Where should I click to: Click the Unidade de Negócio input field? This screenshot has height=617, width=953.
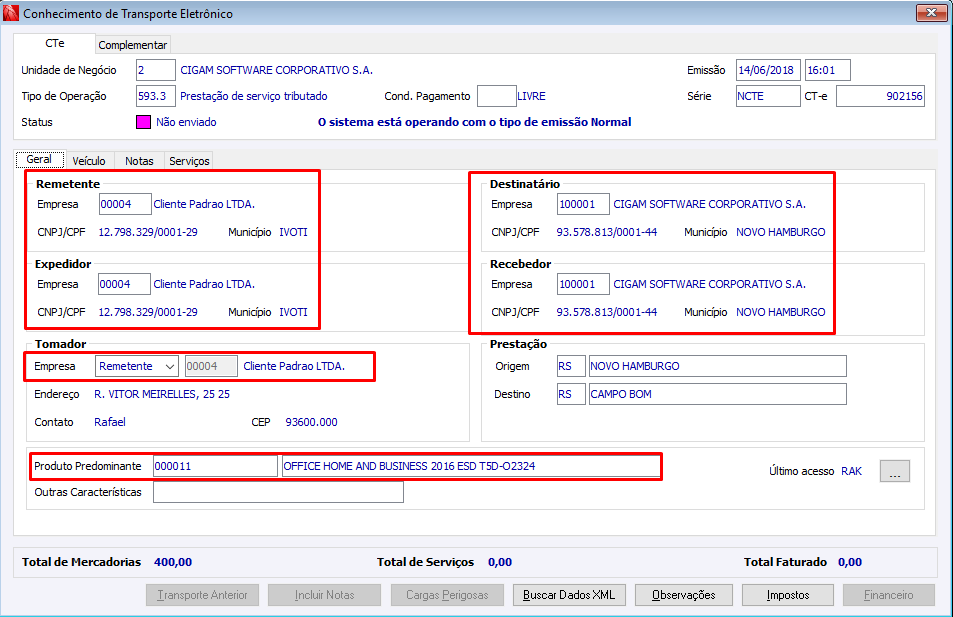point(156,70)
